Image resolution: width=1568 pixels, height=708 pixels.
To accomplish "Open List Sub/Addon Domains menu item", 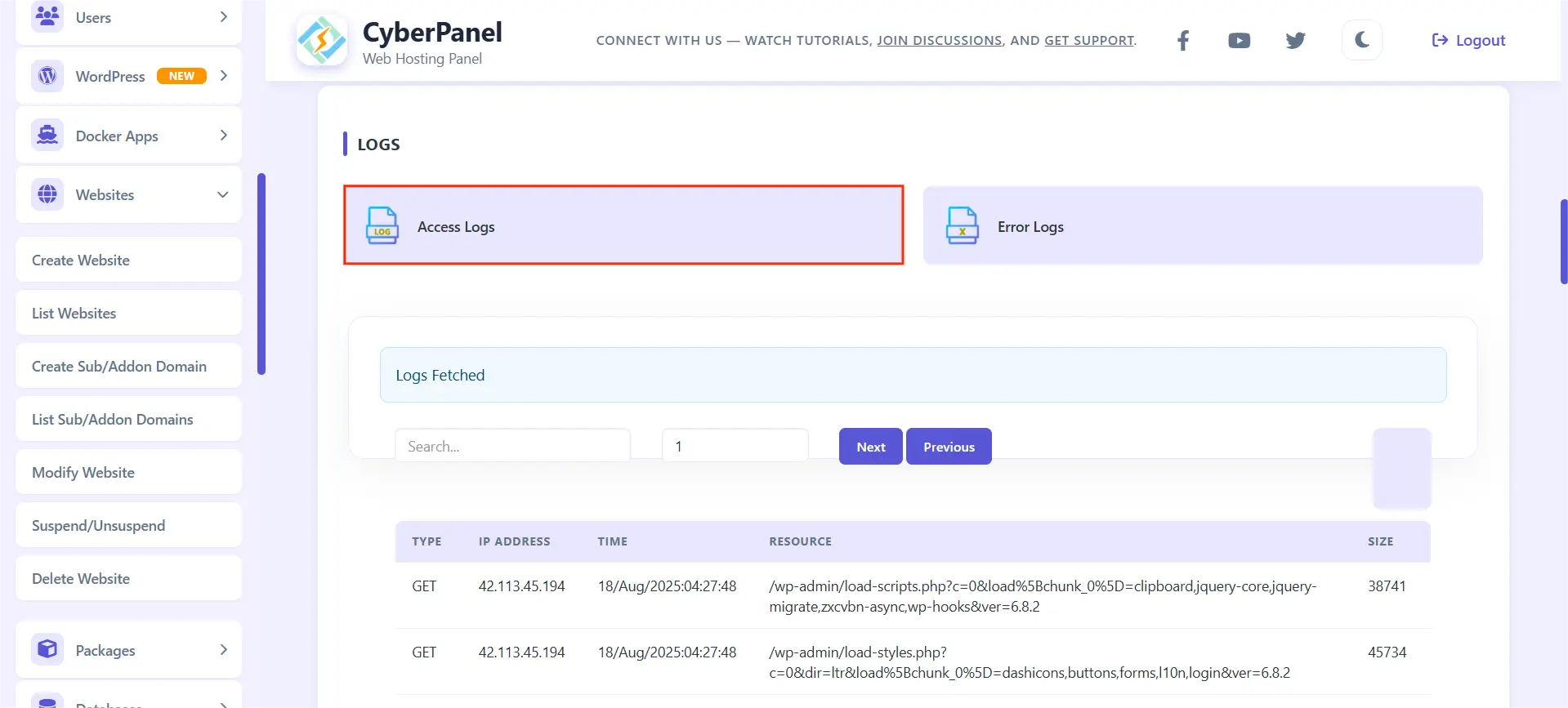I will (128, 419).
